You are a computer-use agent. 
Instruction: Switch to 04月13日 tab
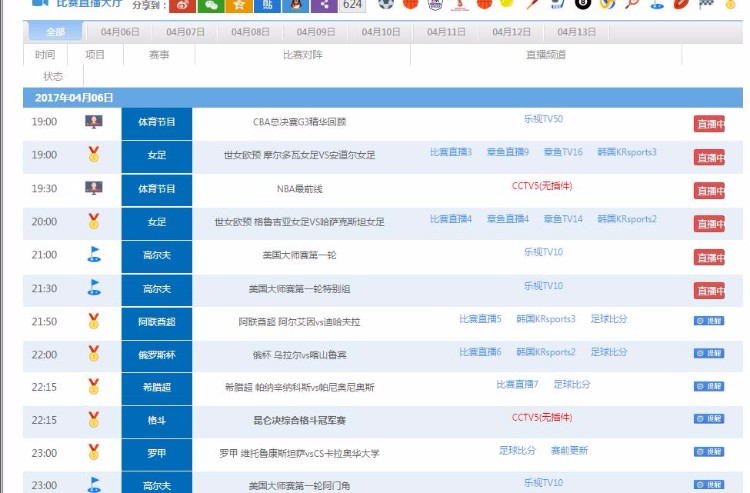click(576, 32)
